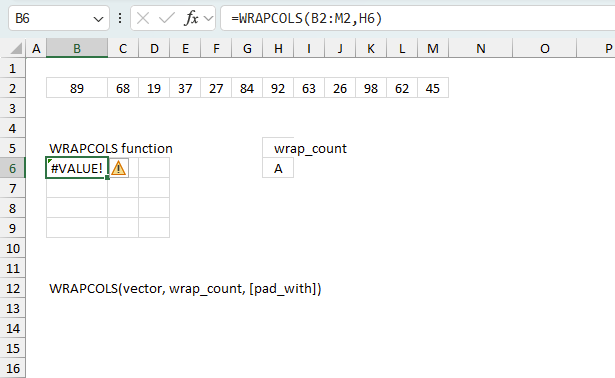The width and height of the screenshot is (615, 378).
Task: Select column M header
Action: pos(433,49)
